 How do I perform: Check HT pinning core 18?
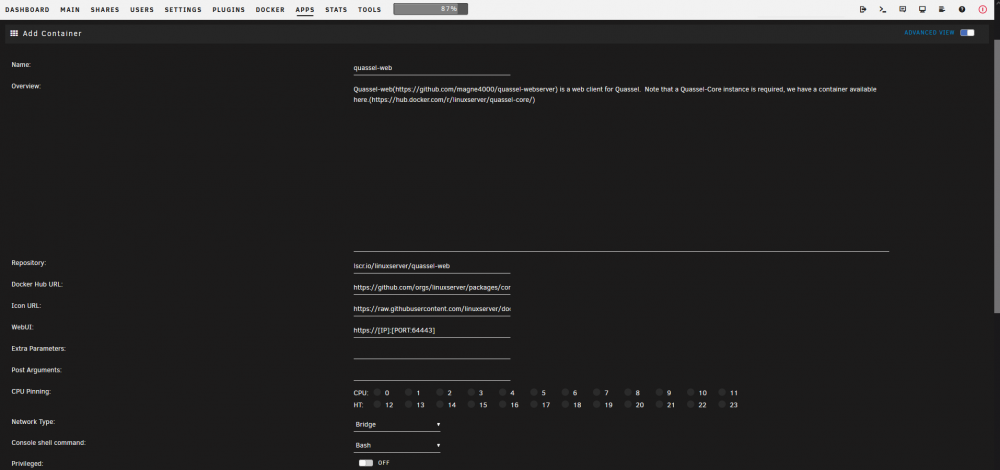[565, 404]
